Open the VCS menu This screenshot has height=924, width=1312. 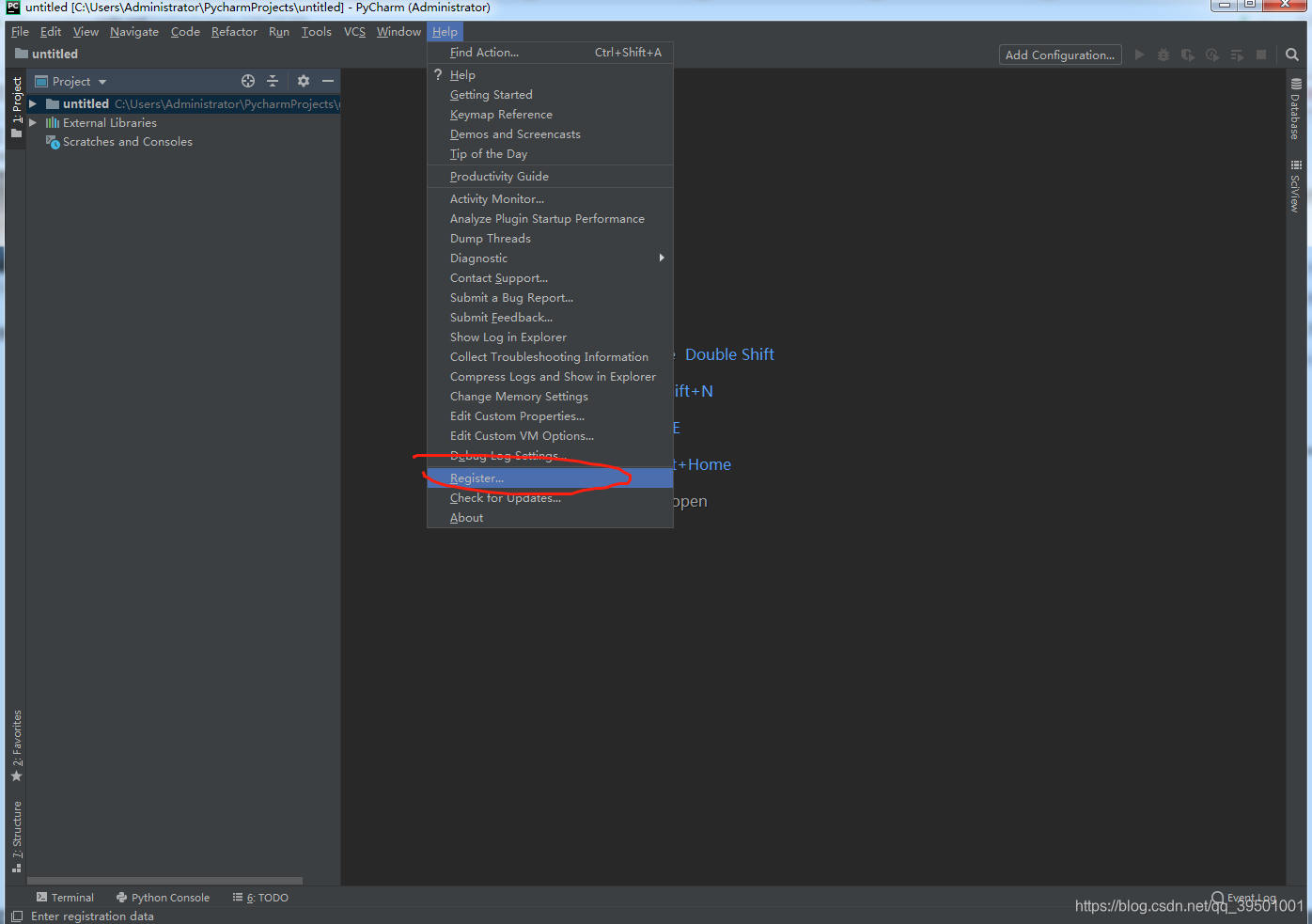[x=354, y=32]
